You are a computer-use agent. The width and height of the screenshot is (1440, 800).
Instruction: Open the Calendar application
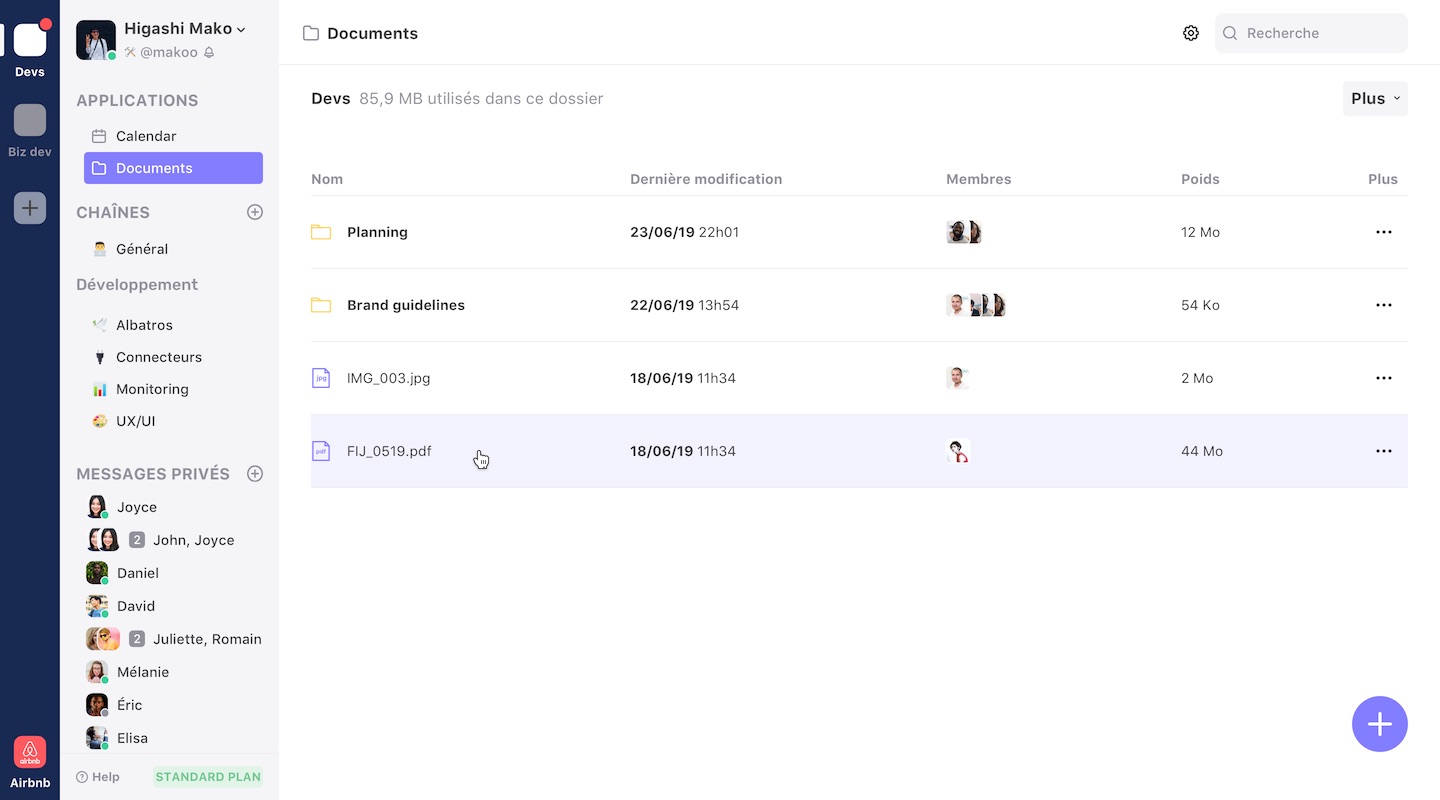(x=146, y=136)
